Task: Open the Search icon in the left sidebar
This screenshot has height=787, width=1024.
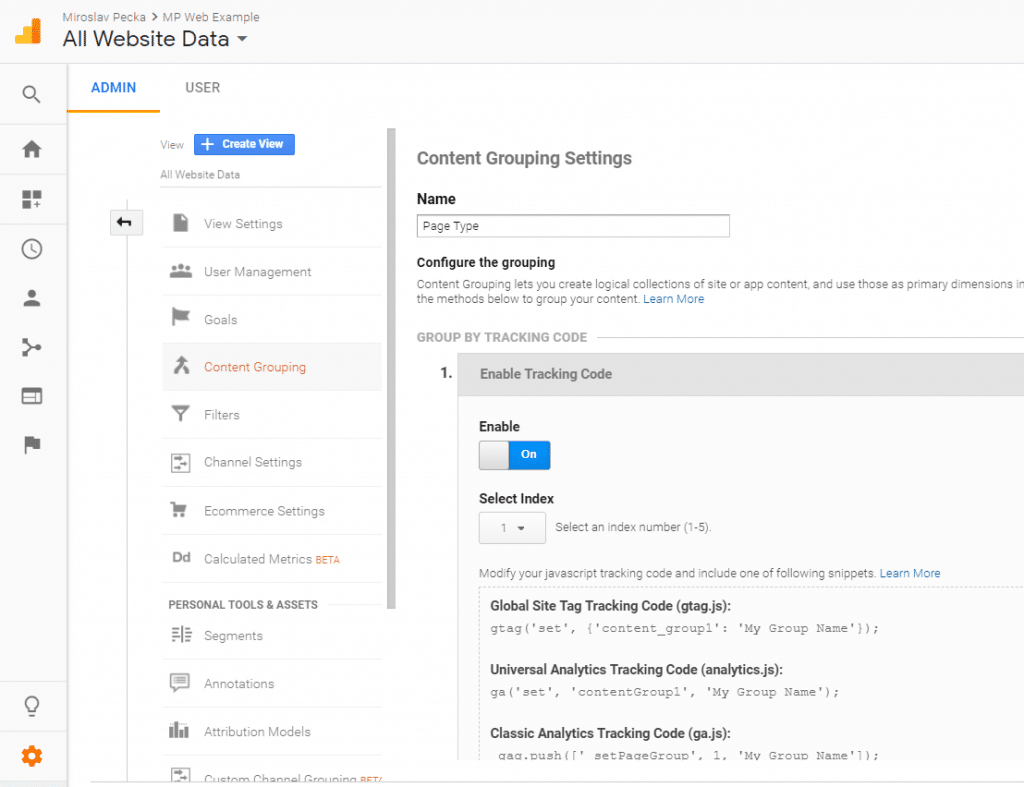Action: pos(31,93)
